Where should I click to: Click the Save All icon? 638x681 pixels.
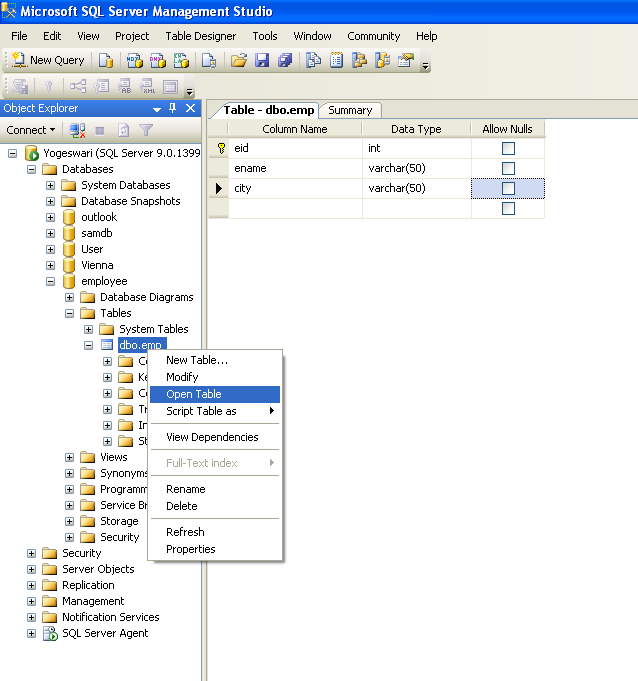285,60
